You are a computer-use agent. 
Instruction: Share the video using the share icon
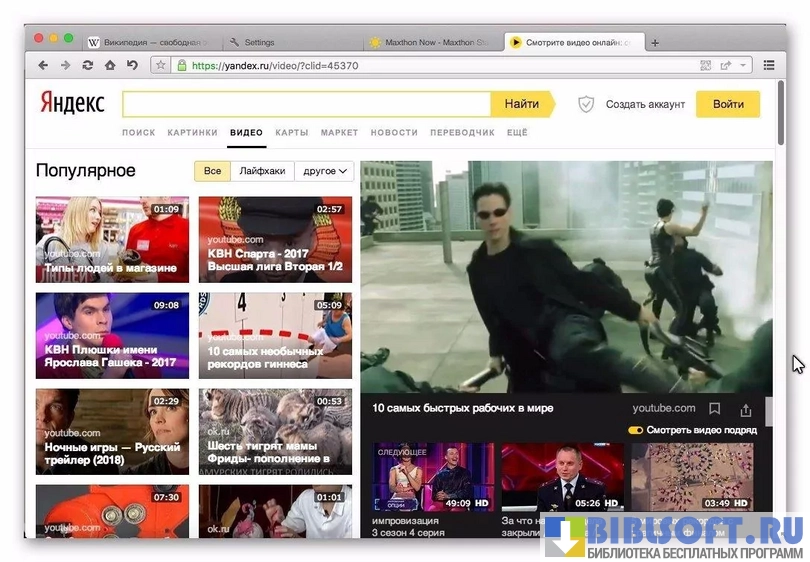coord(745,409)
